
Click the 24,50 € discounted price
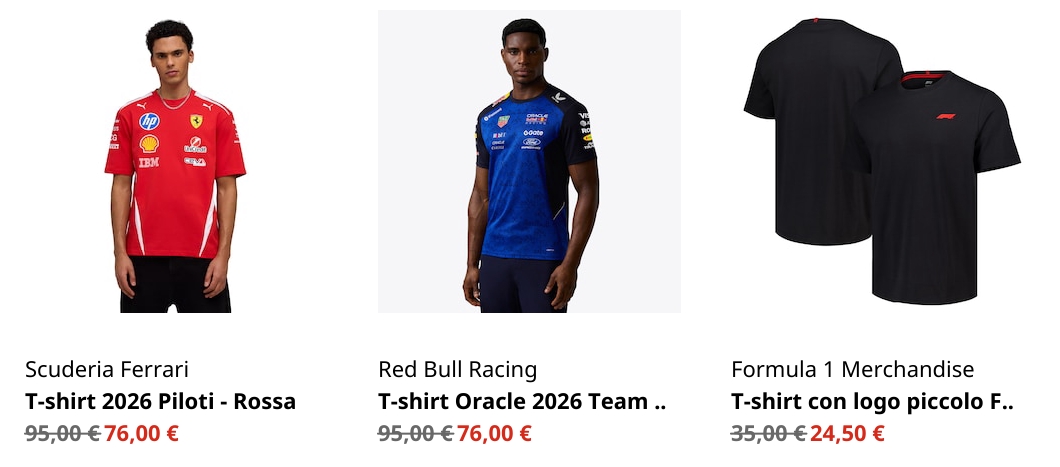[x=847, y=433]
